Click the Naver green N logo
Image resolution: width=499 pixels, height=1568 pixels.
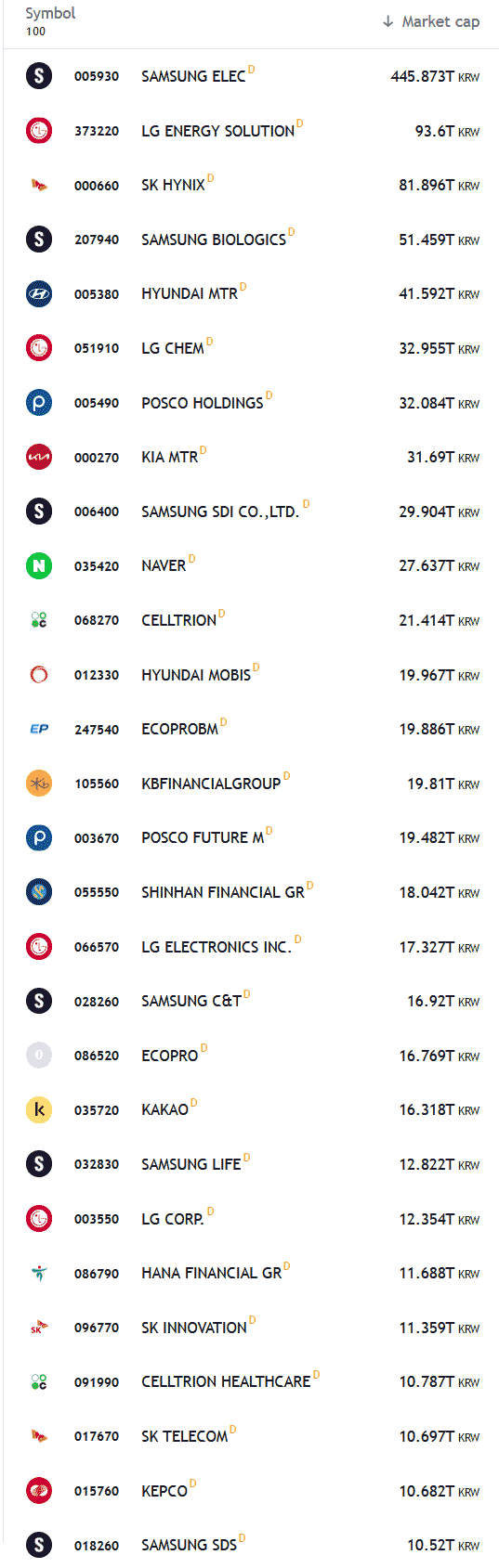pyautogui.click(x=39, y=565)
